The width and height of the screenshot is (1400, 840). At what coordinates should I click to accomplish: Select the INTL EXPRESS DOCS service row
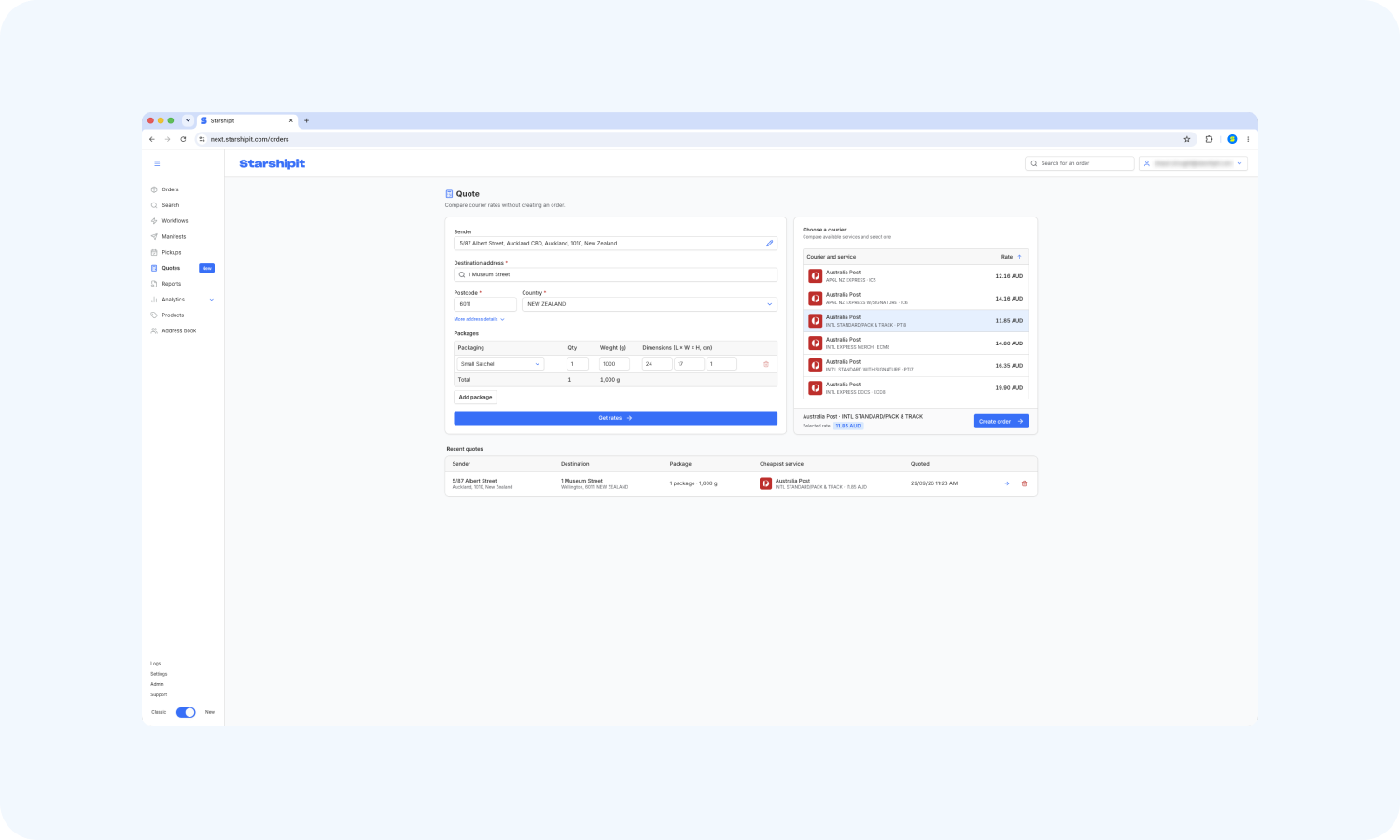point(916,388)
